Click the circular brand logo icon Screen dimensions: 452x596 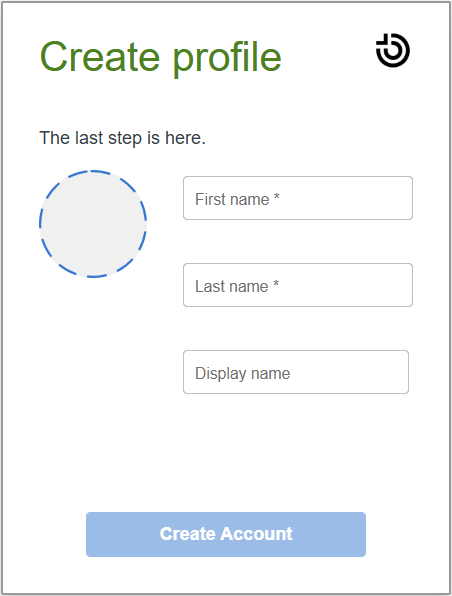pyautogui.click(x=393, y=50)
